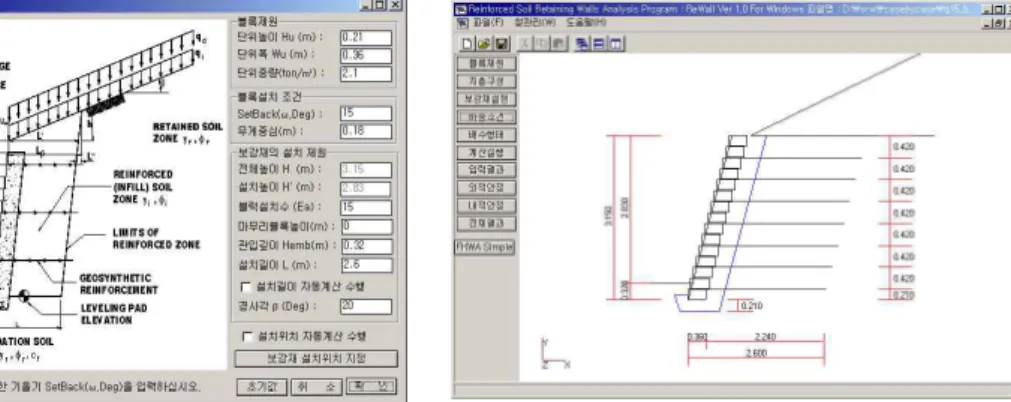Click the 외적안정 sidebar button
Screen dimensions: 1011x402
click(x=487, y=188)
